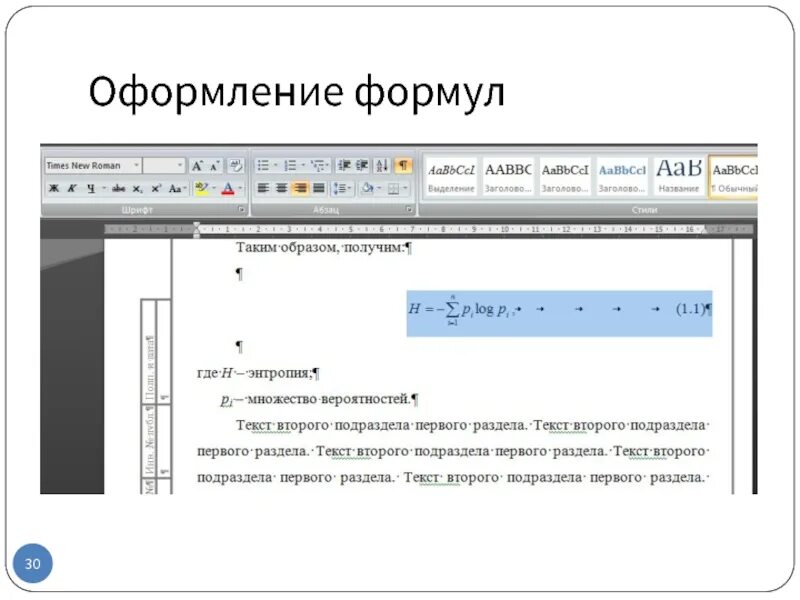Decrease the paragraph indent
Image resolution: width=800 pixels, height=600 pixels.
pos(344,165)
